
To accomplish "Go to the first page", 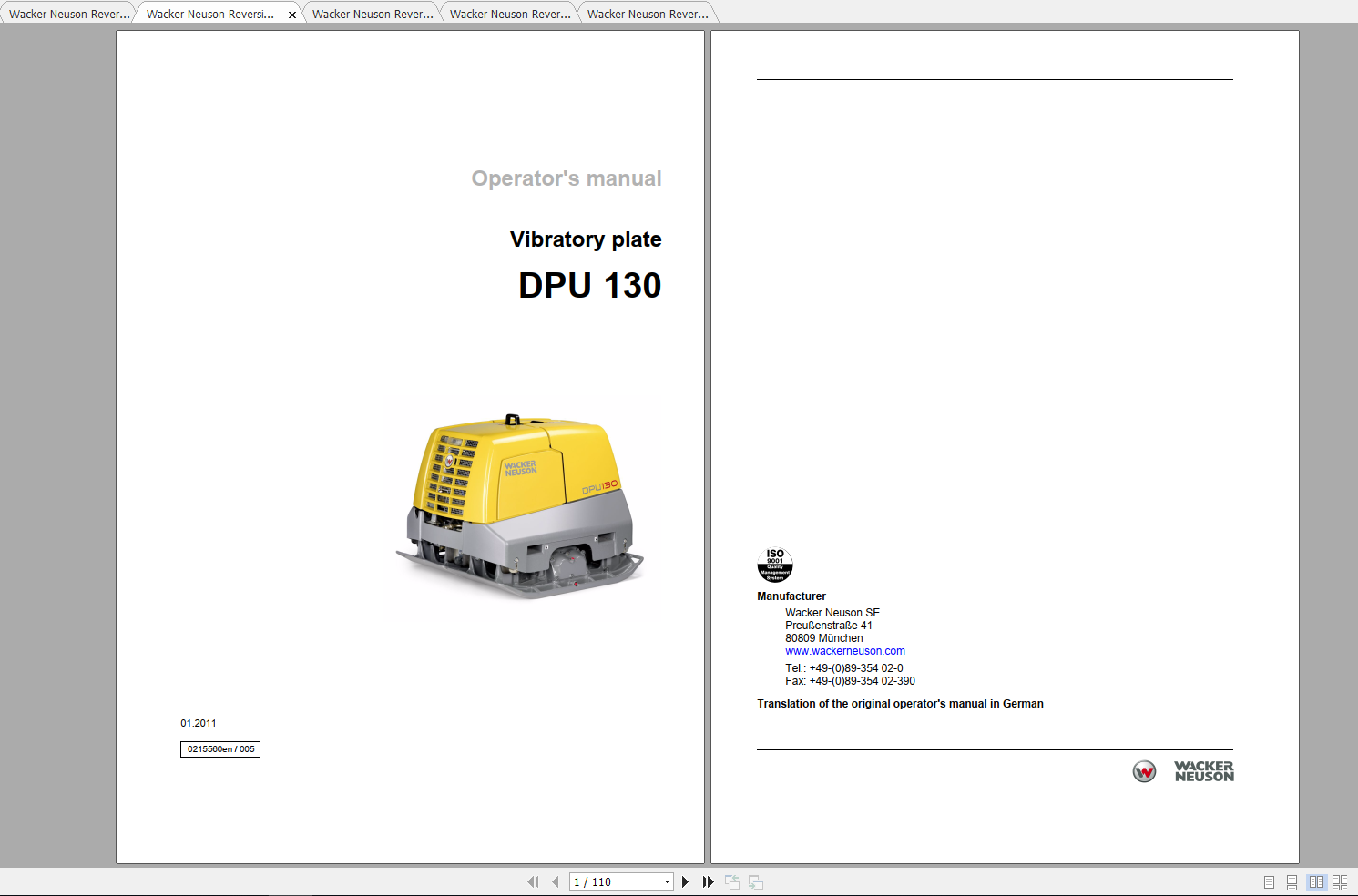I will click(x=533, y=881).
